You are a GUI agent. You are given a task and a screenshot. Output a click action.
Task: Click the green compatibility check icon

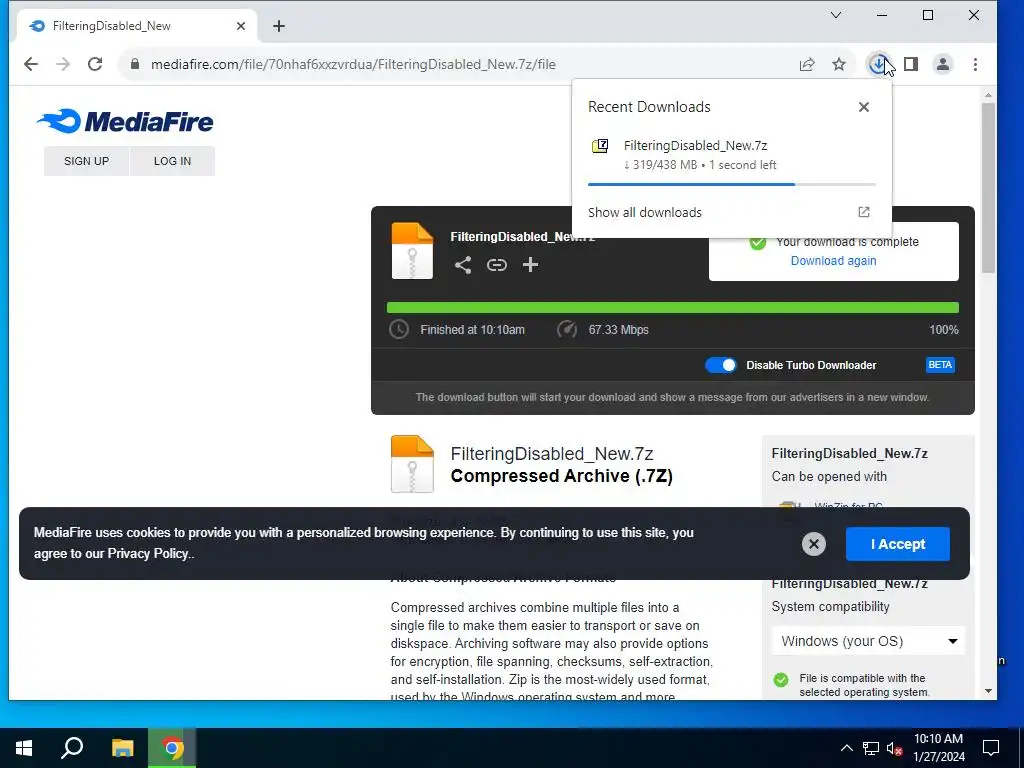[780, 680]
